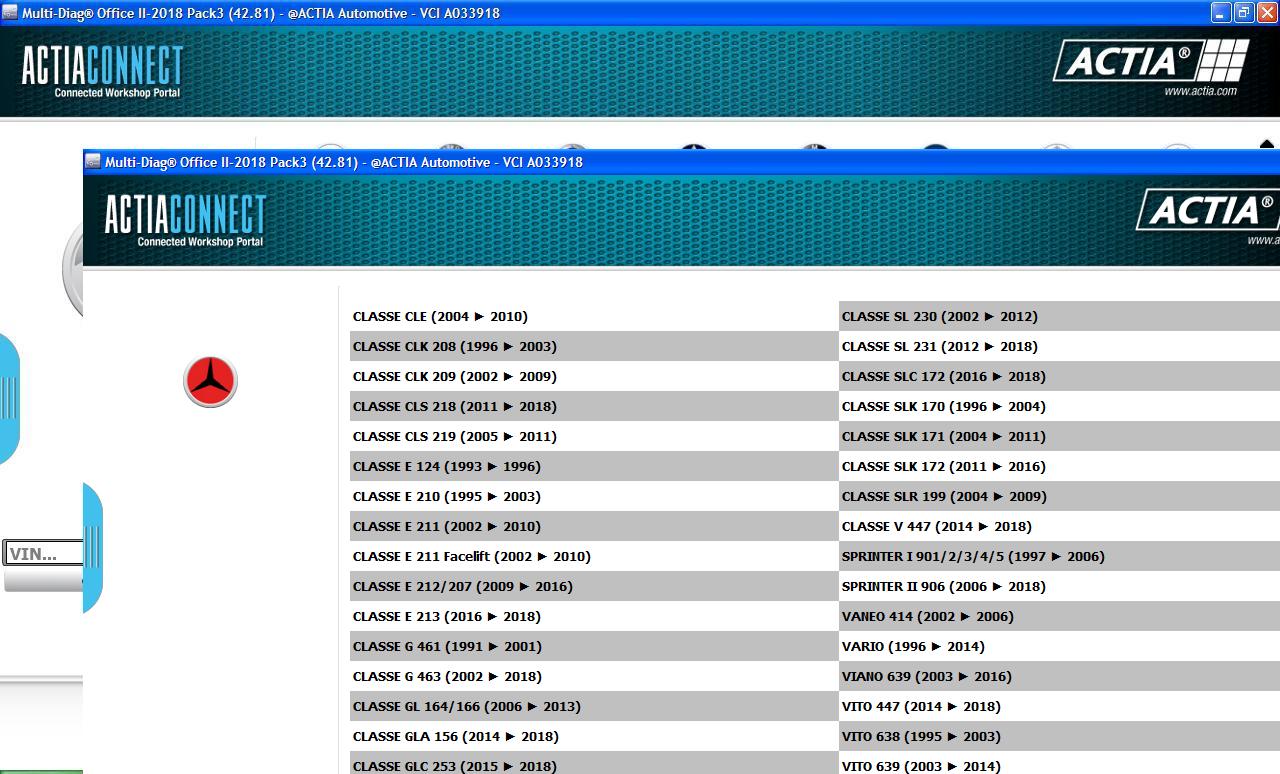Select CLASSE CLE (2004 ► 2010)
Image resolution: width=1280 pixels, height=774 pixels.
pyautogui.click(x=594, y=316)
